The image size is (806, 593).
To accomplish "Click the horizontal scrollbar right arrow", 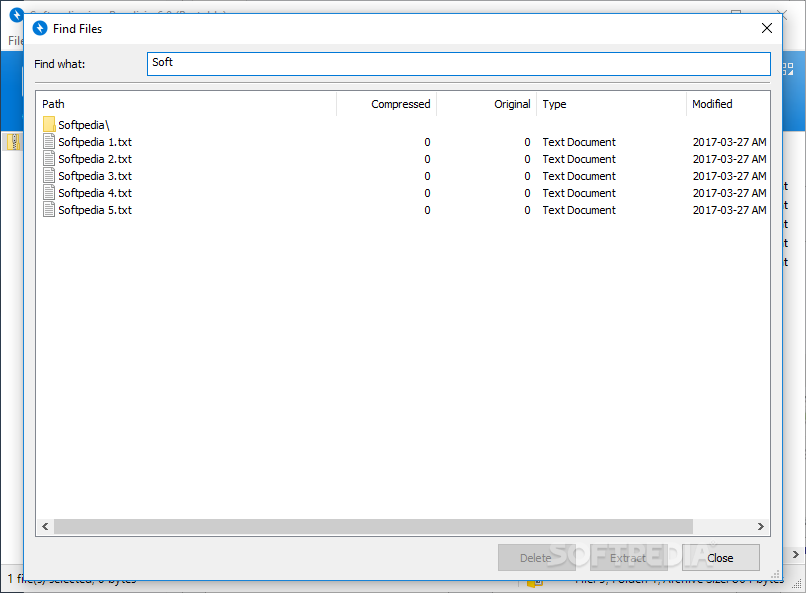I will [x=761, y=526].
